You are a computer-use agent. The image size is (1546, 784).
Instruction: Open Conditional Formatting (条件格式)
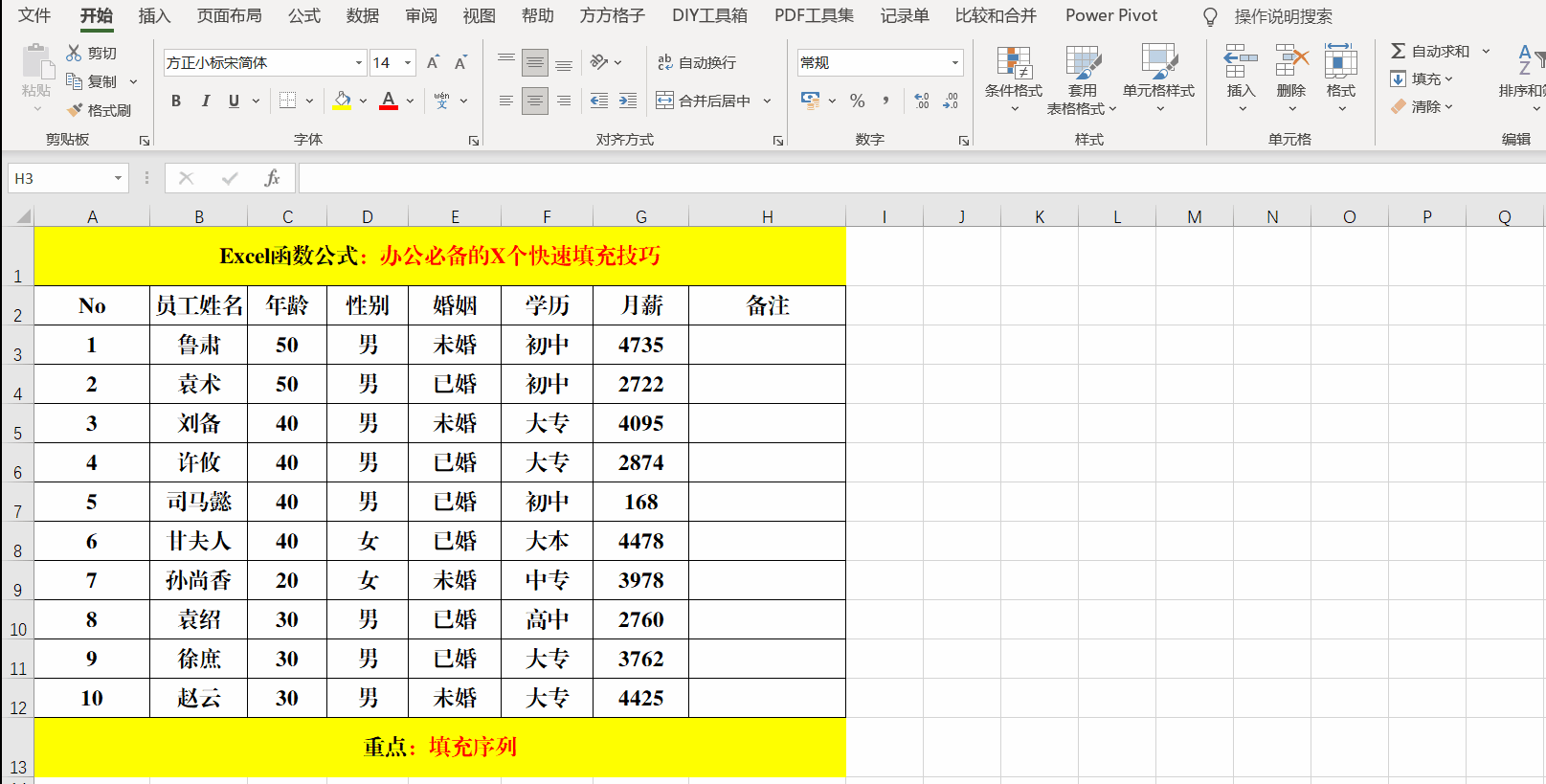[1014, 78]
